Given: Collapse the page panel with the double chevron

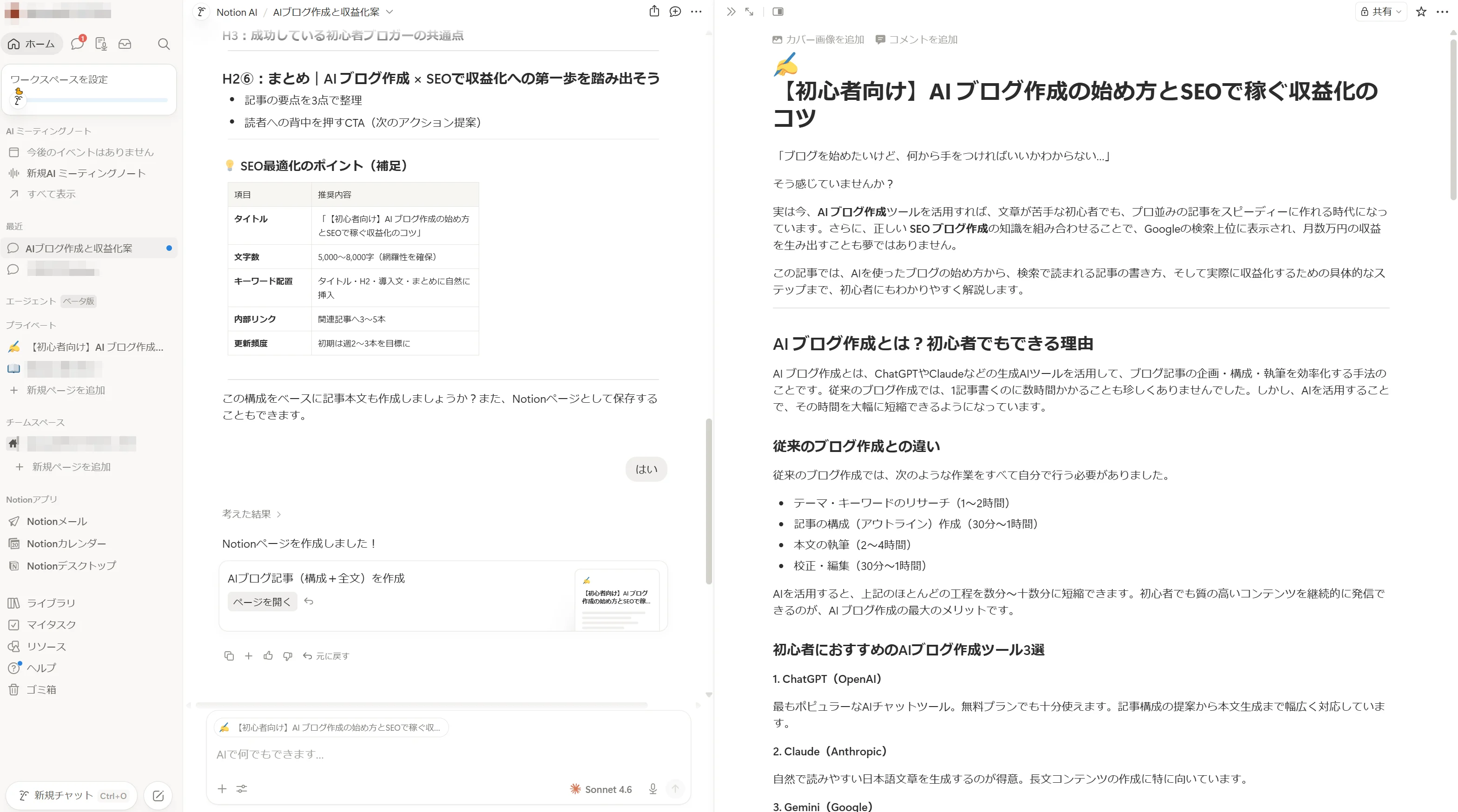Looking at the screenshot, I should [730, 11].
